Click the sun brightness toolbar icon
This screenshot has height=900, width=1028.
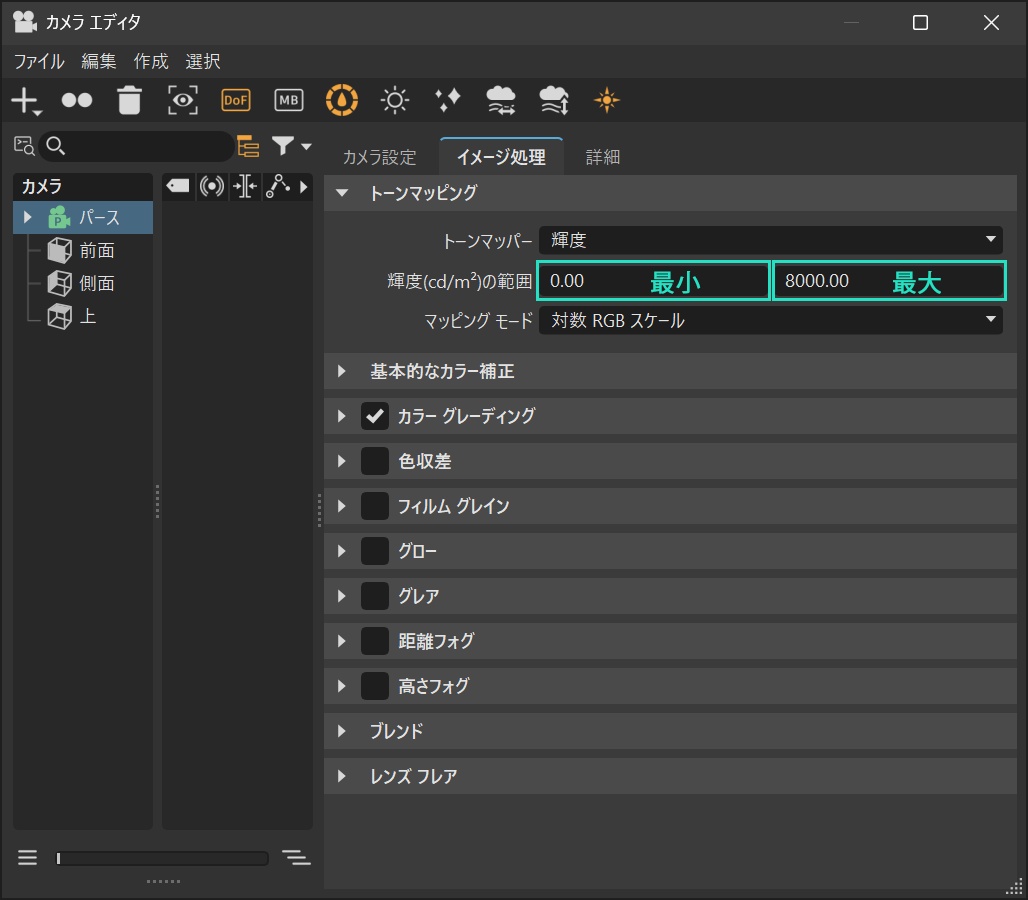tap(396, 100)
